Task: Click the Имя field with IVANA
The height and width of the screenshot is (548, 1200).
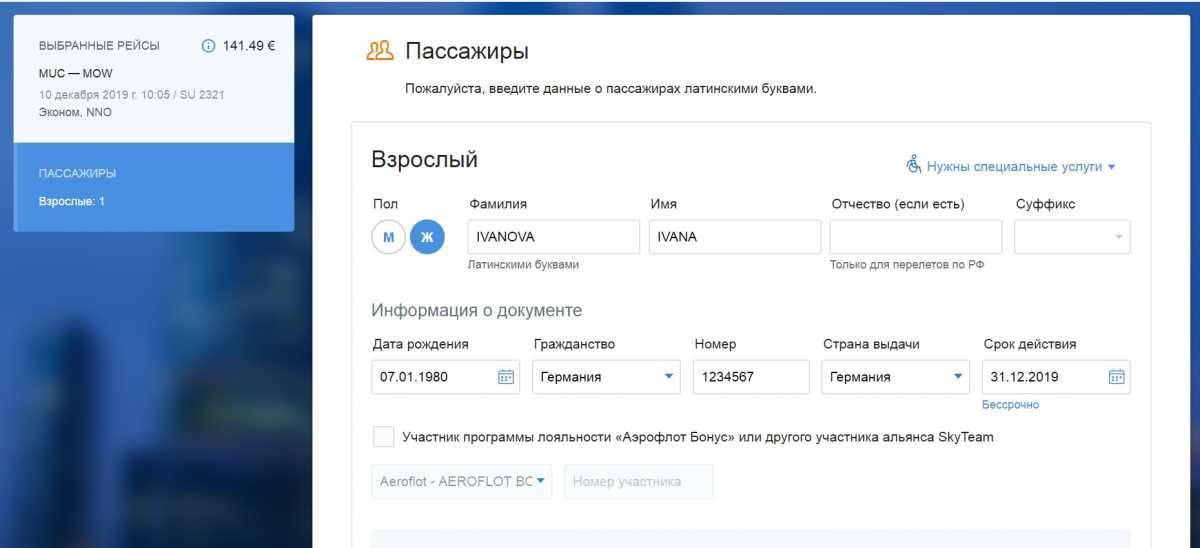Action: coord(735,237)
